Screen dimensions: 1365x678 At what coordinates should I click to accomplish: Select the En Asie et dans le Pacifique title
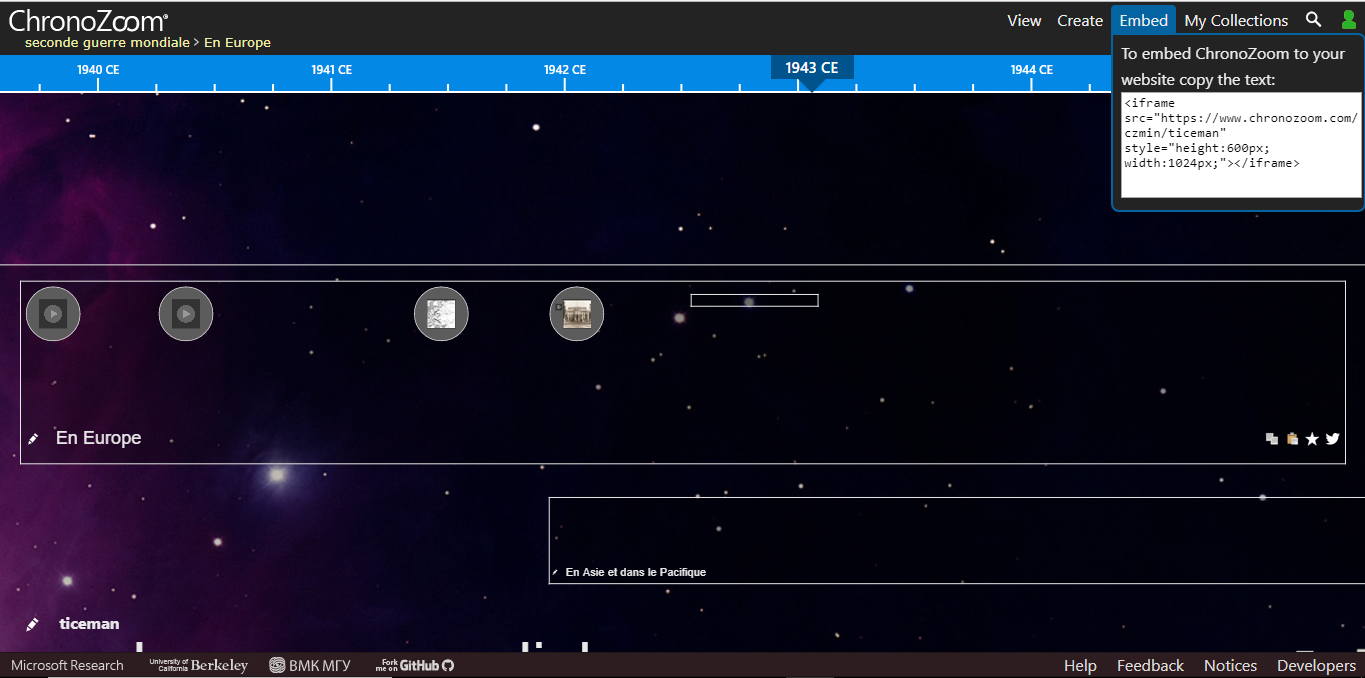636,572
